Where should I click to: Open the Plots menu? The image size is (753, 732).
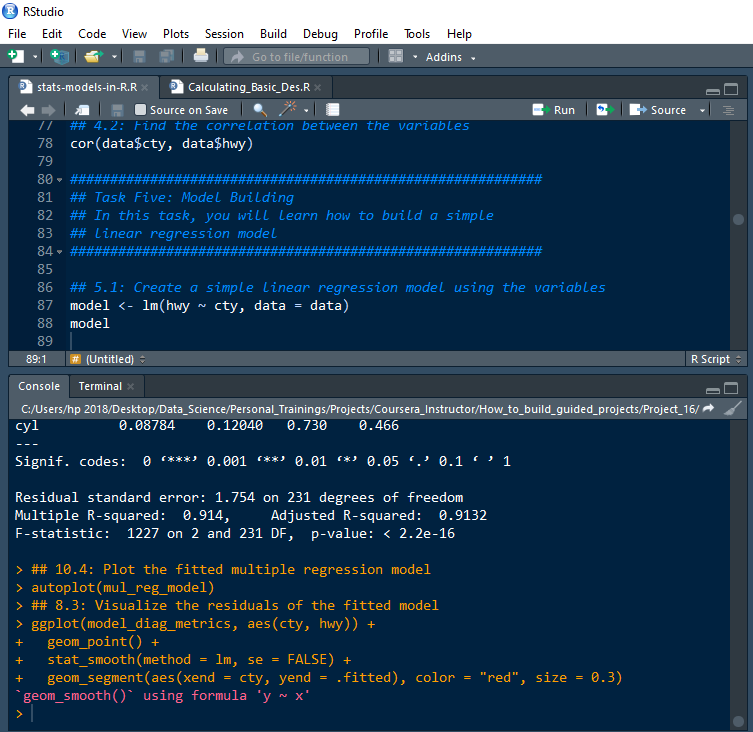point(175,34)
